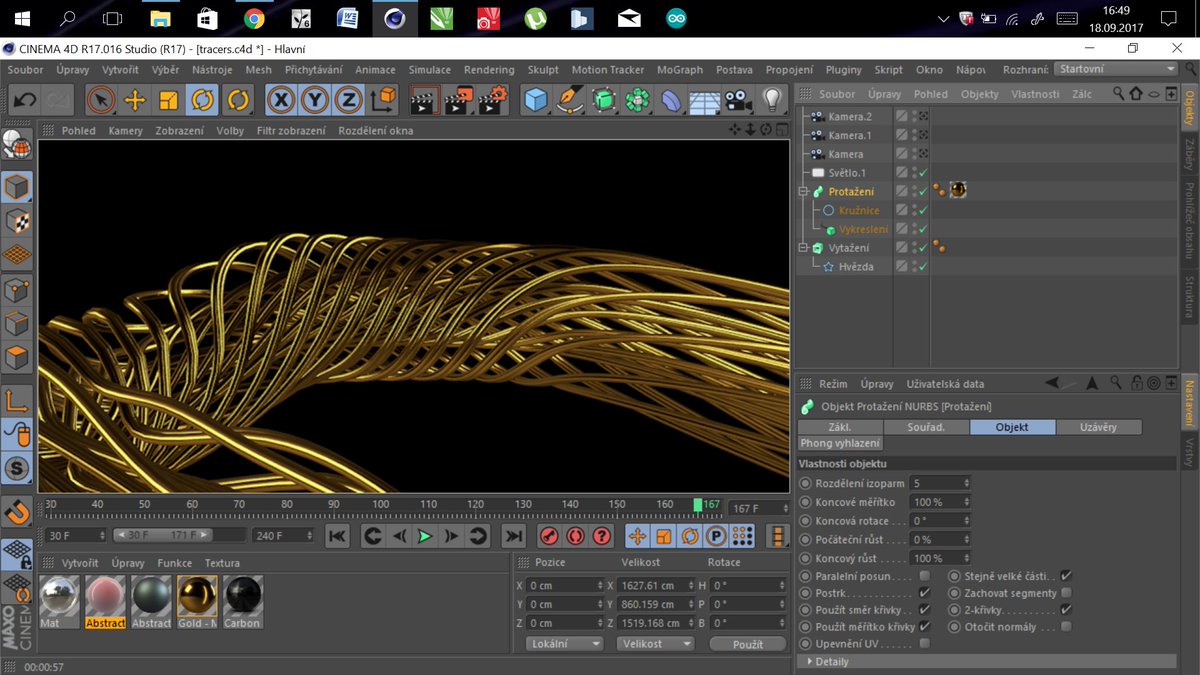Switch to the Uzávěry tab
The image size is (1200, 675).
tap(1098, 427)
